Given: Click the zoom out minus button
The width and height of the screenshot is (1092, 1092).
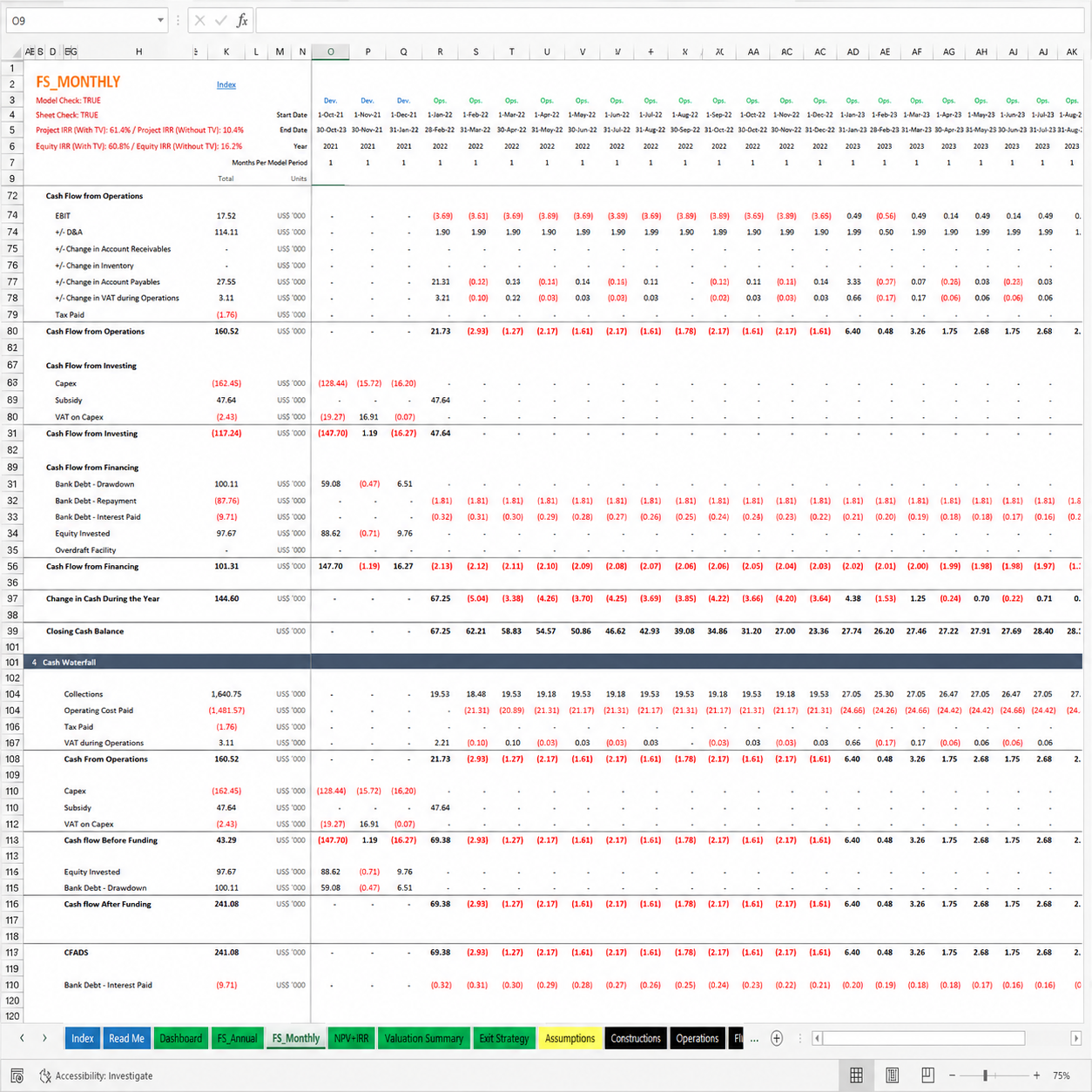Looking at the screenshot, I should (953, 1075).
